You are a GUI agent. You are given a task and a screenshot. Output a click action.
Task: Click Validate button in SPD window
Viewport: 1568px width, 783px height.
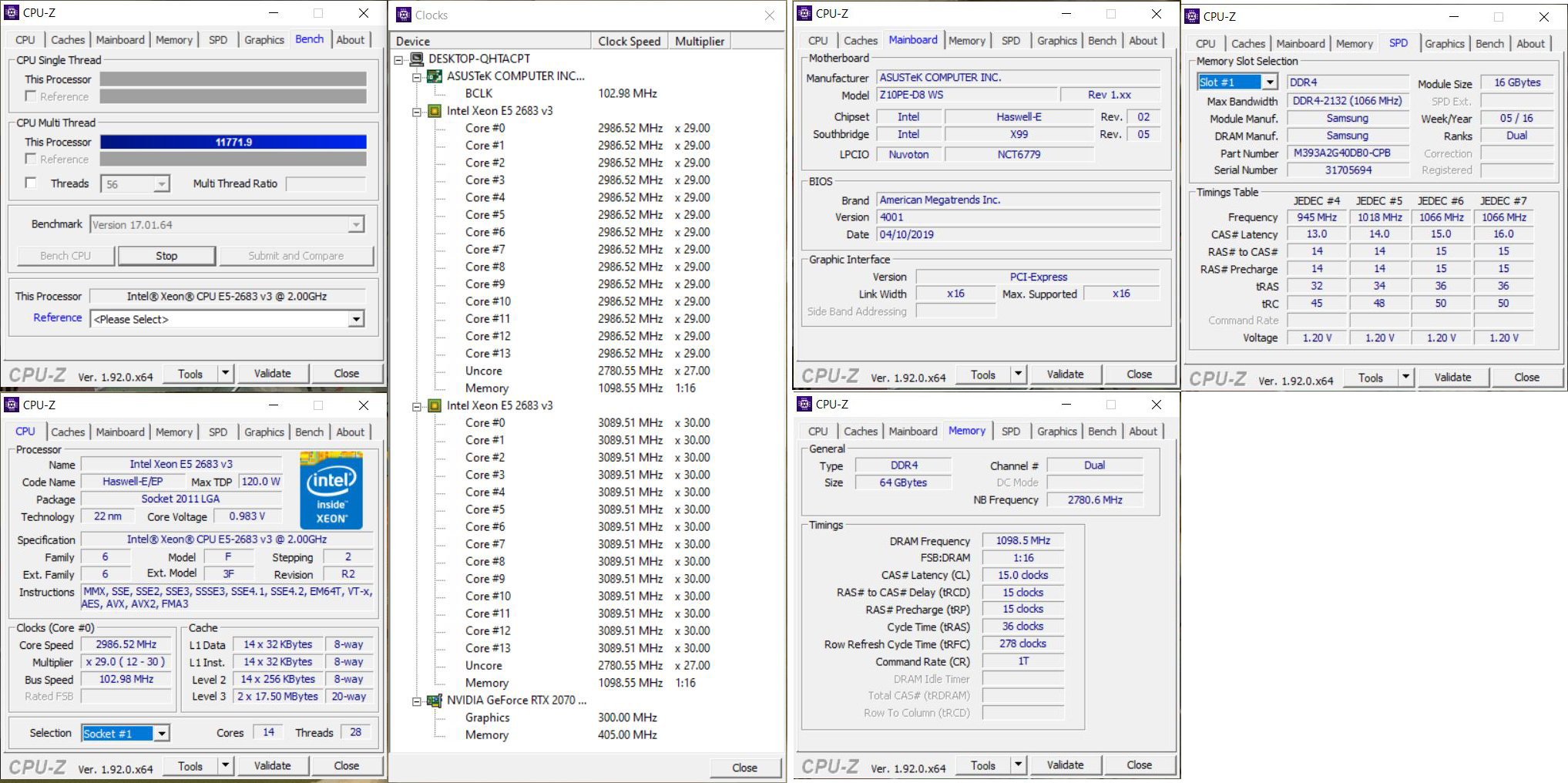click(1452, 378)
